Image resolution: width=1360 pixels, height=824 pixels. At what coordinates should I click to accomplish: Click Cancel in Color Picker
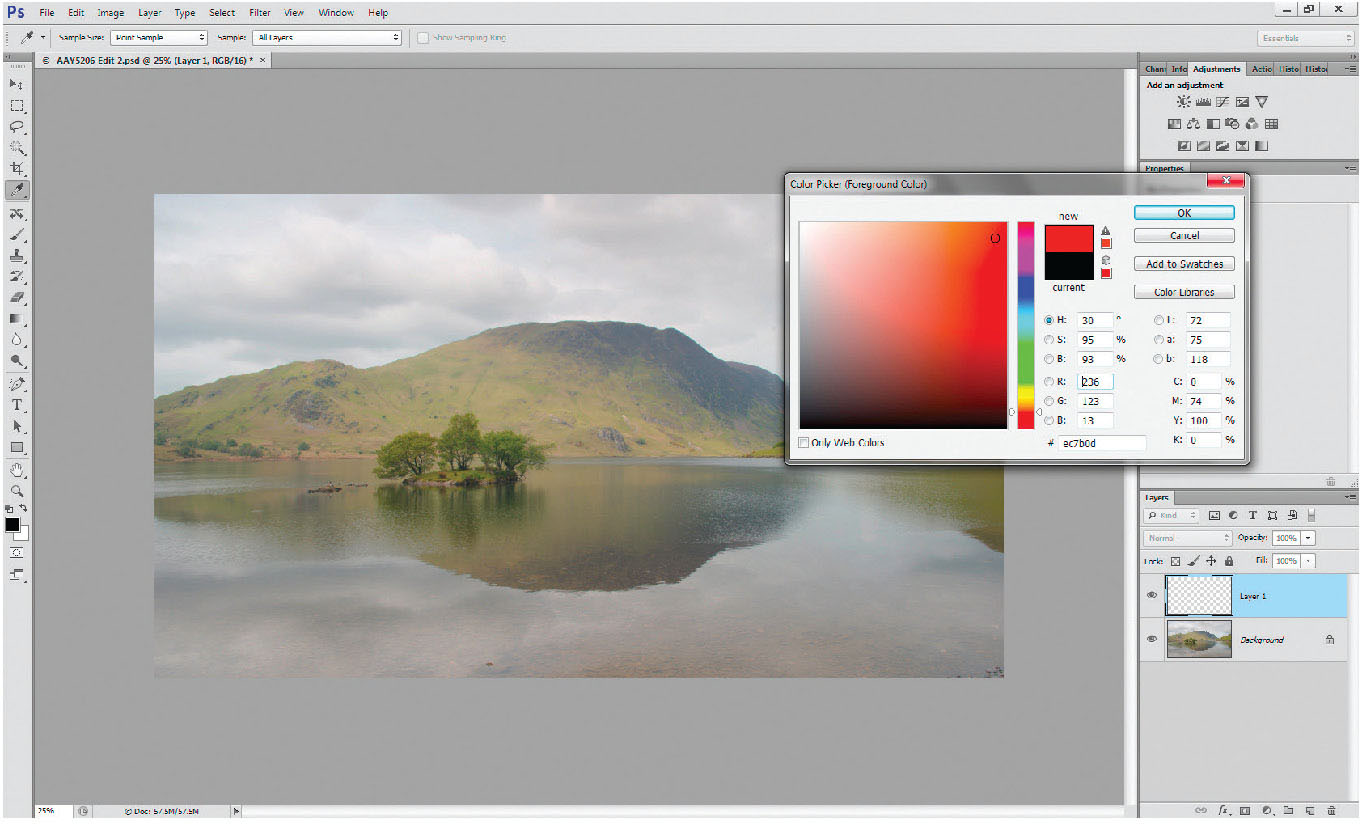tap(1184, 236)
